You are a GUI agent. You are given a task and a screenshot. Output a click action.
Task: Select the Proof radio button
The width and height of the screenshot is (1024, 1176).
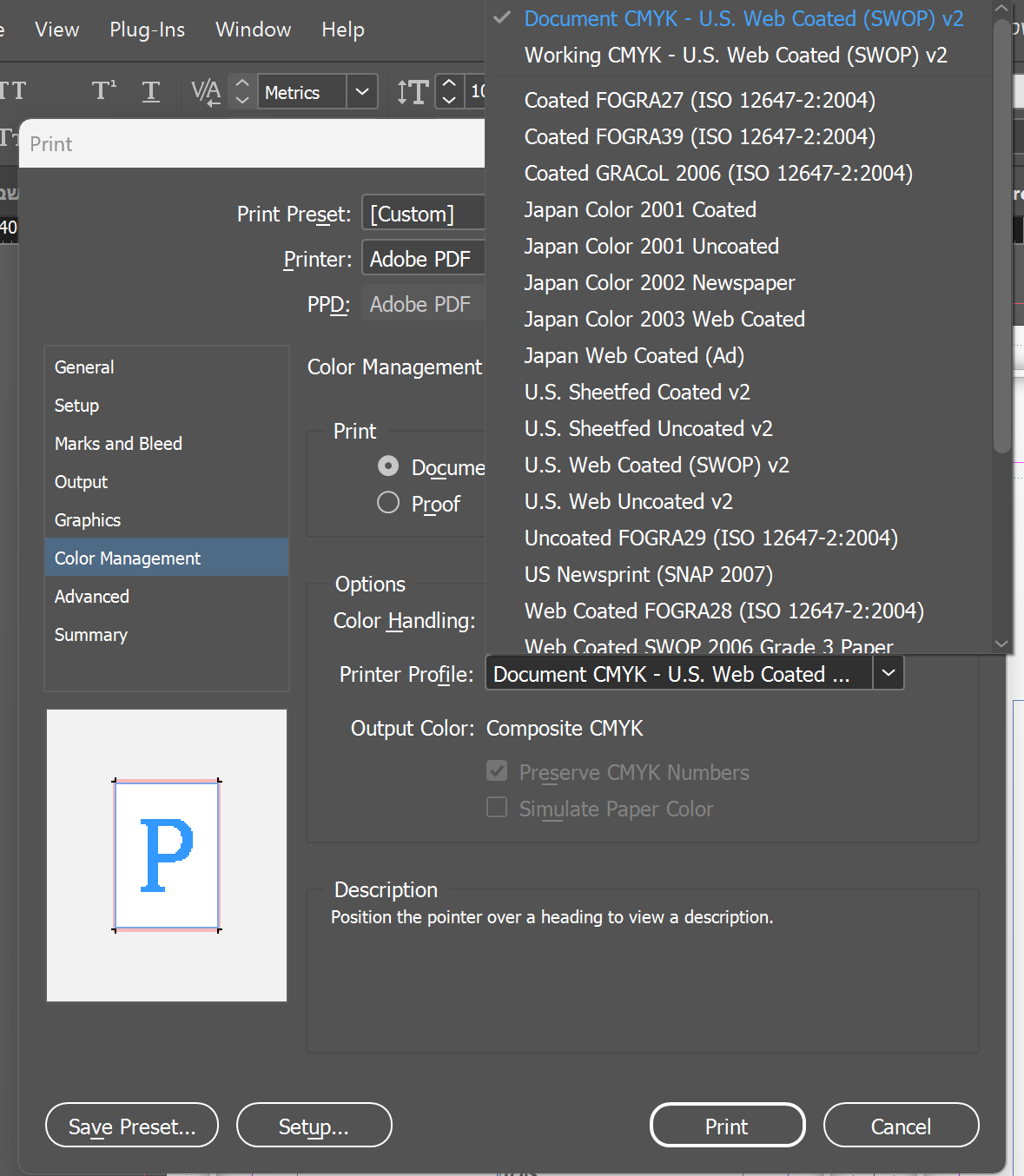[x=388, y=503]
